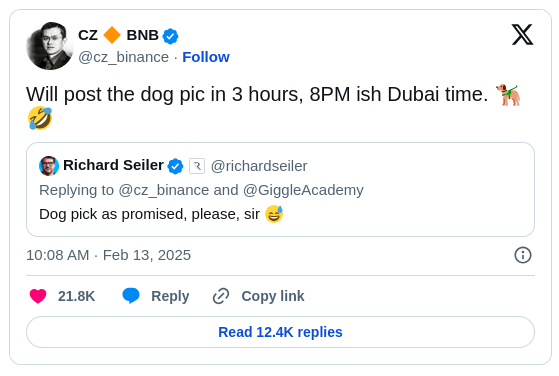The height and width of the screenshot is (376, 559).
Task: Open Richard Seiler's small avatar
Action: 49,166
